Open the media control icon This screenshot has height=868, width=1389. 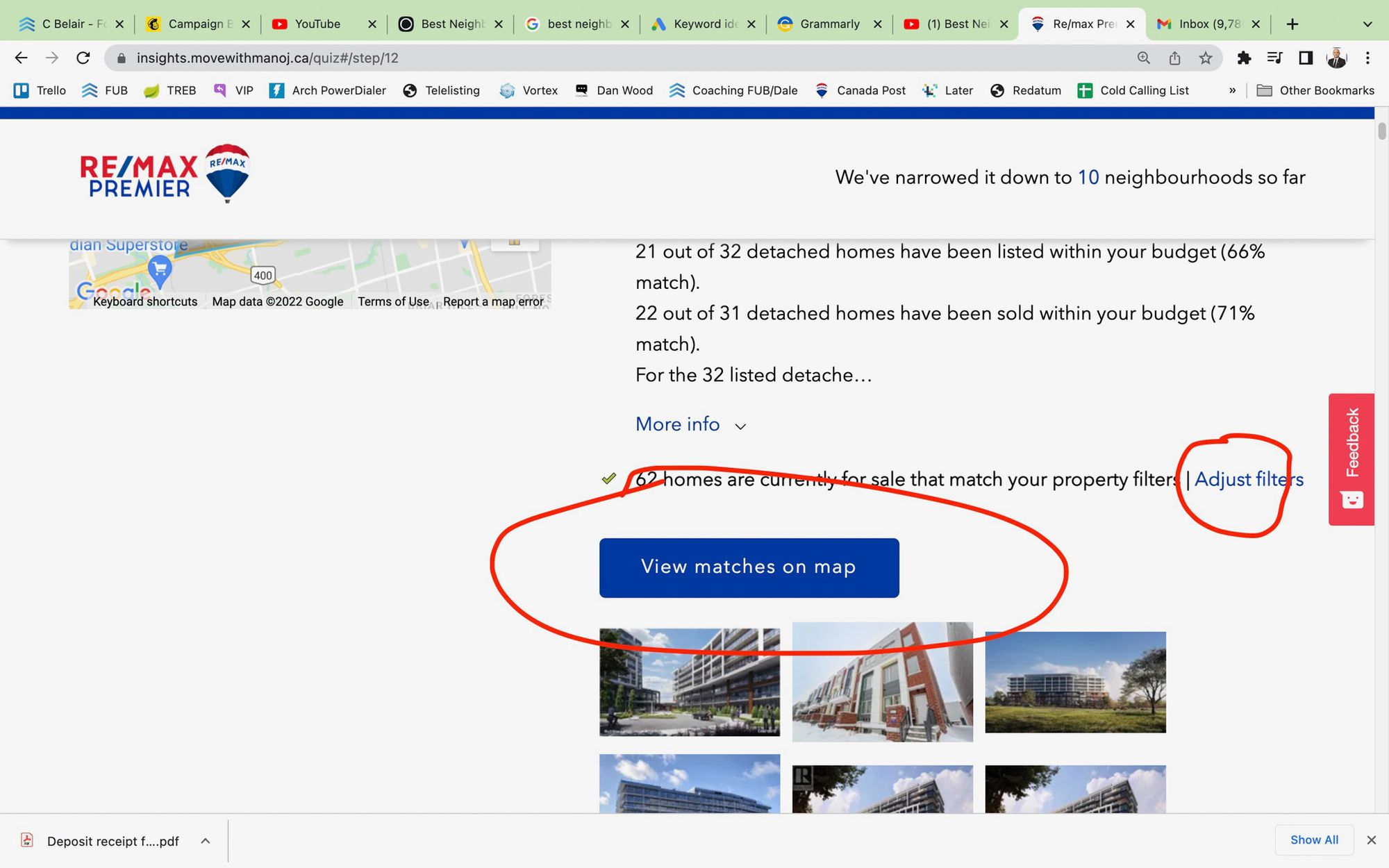tap(1274, 58)
